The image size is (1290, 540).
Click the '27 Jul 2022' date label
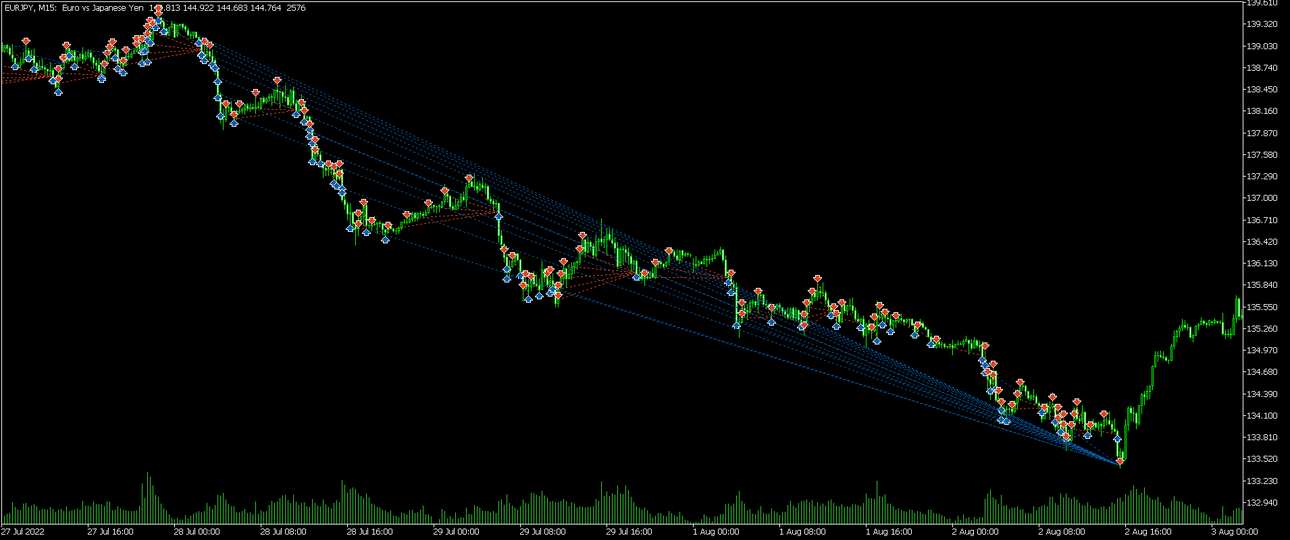click(x=23, y=532)
